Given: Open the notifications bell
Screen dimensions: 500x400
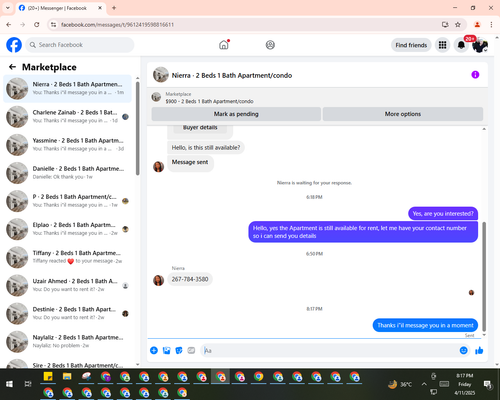Looking at the screenshot, I should [461, 45].
